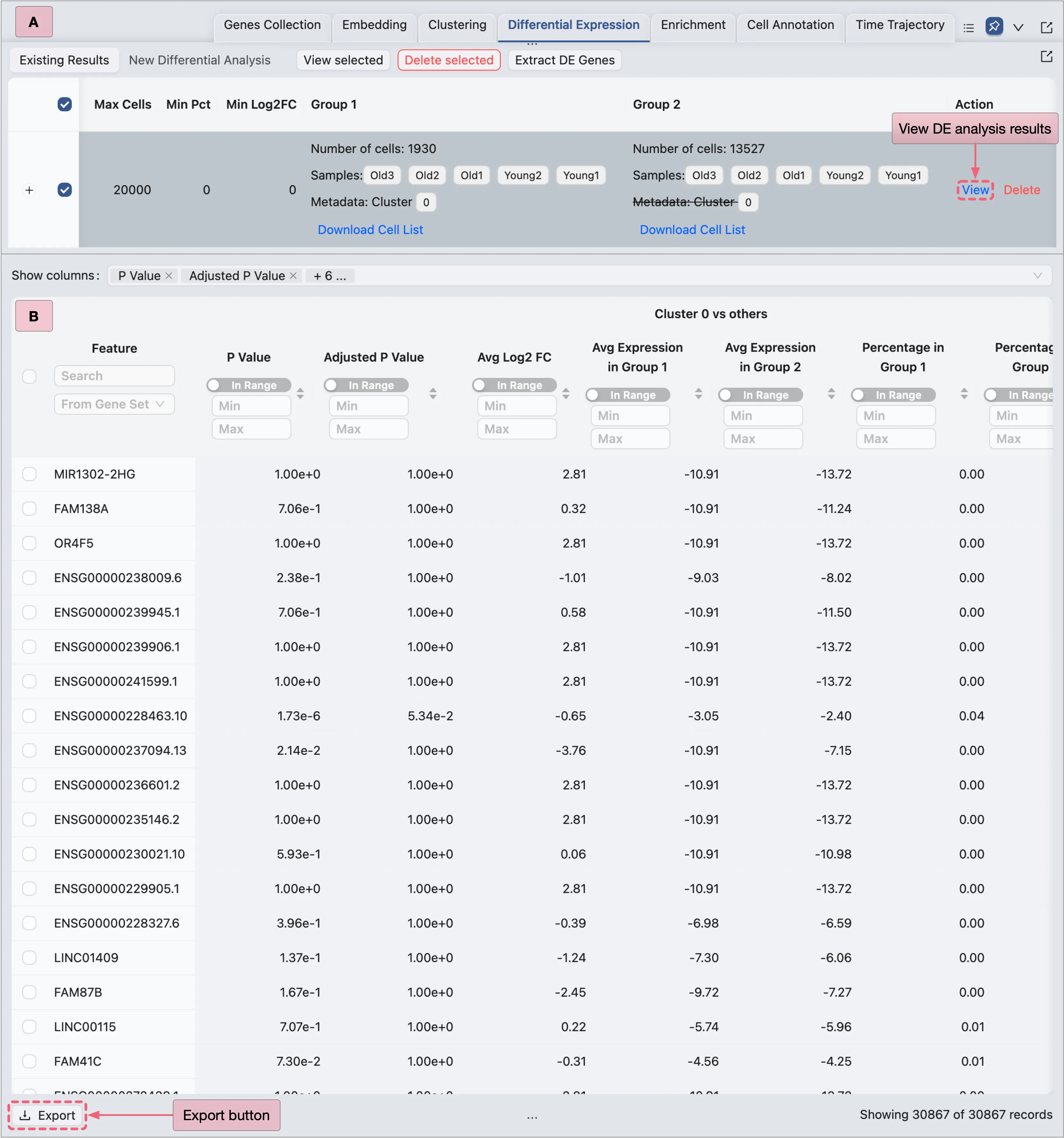Click Download Cell List for Group 1
The width and height of the screenshot is (1064, 1138).
(x=370, y=230)
